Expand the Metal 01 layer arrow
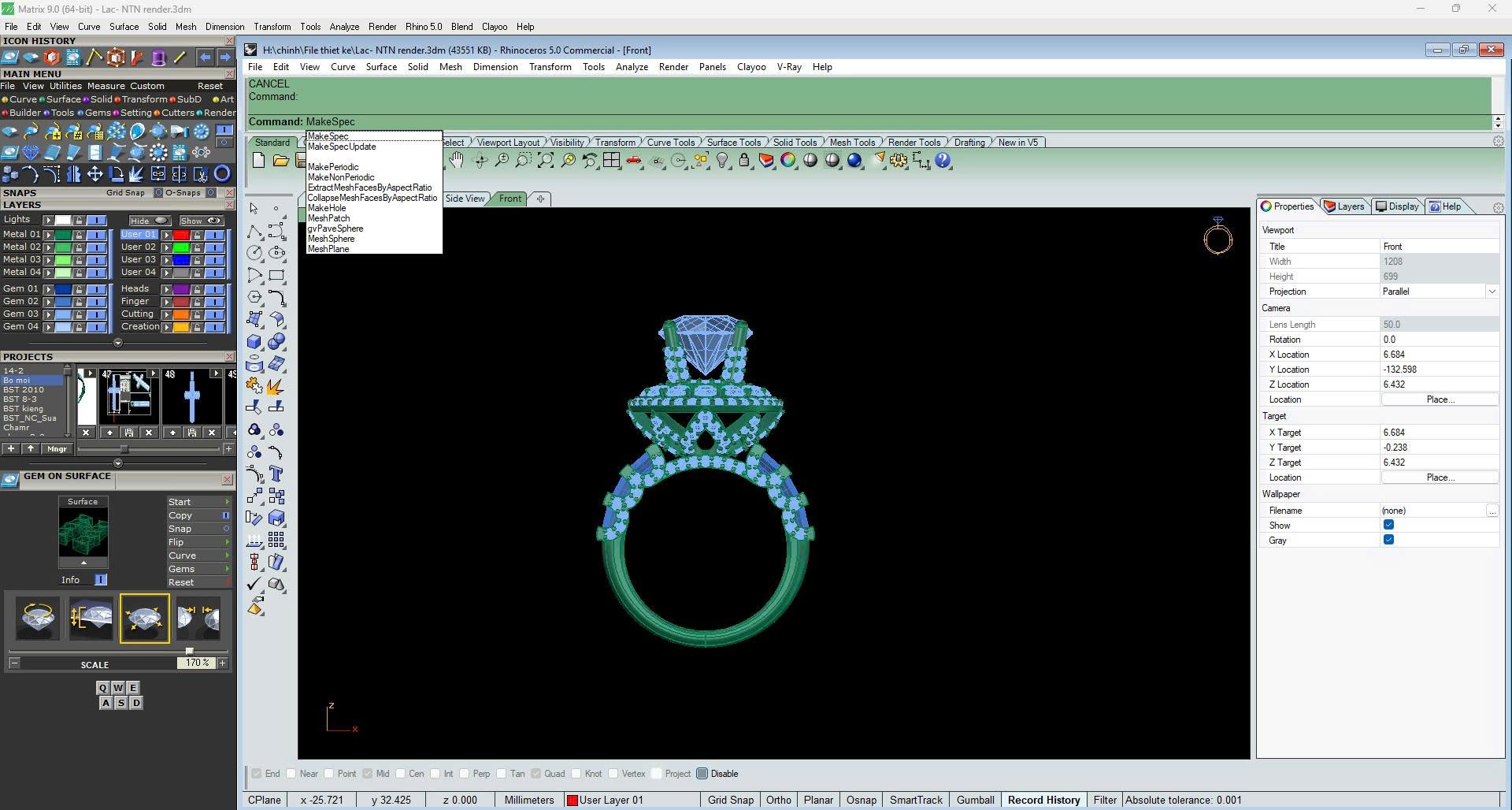The width and height of the screenshot is (1512, 810). (x=49, y=235)
